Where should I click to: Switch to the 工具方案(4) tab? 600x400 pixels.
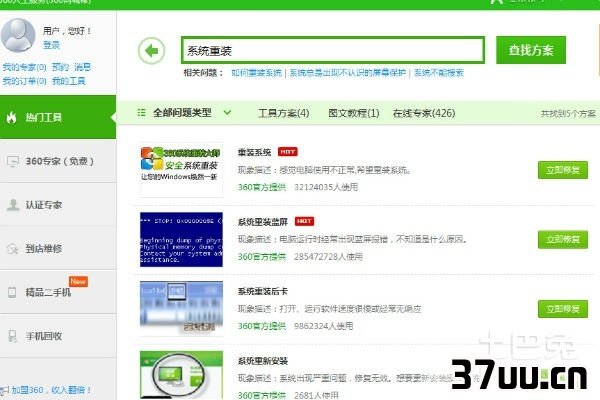[284, 113]
